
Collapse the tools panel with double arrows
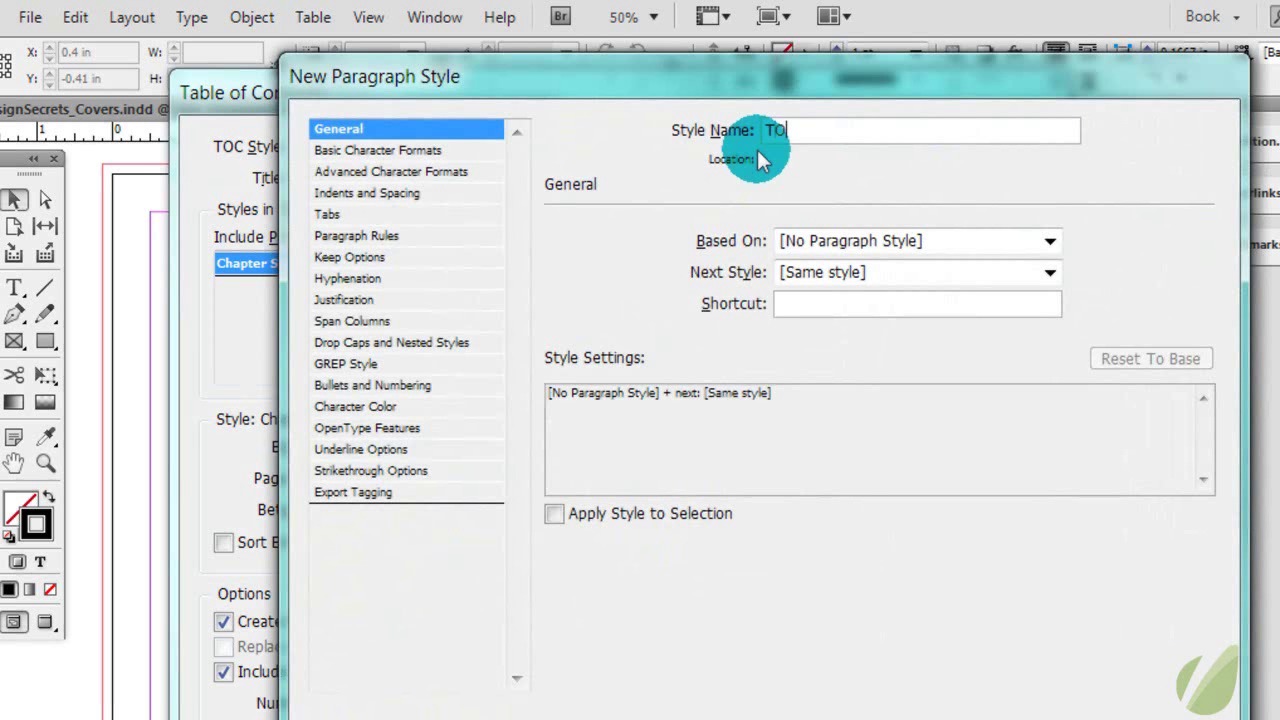coord(33,158)
